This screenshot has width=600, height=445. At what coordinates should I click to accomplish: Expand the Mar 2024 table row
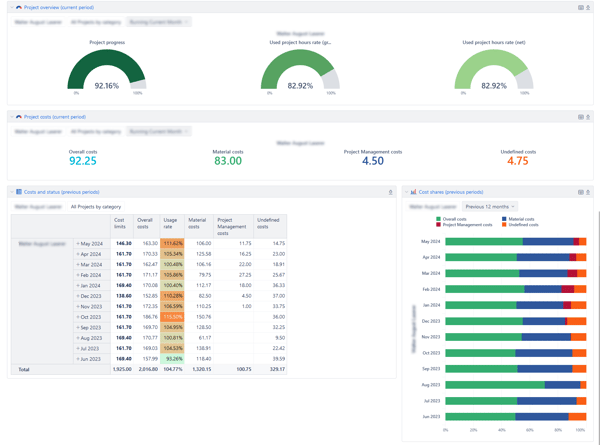[x=78, y=264]
